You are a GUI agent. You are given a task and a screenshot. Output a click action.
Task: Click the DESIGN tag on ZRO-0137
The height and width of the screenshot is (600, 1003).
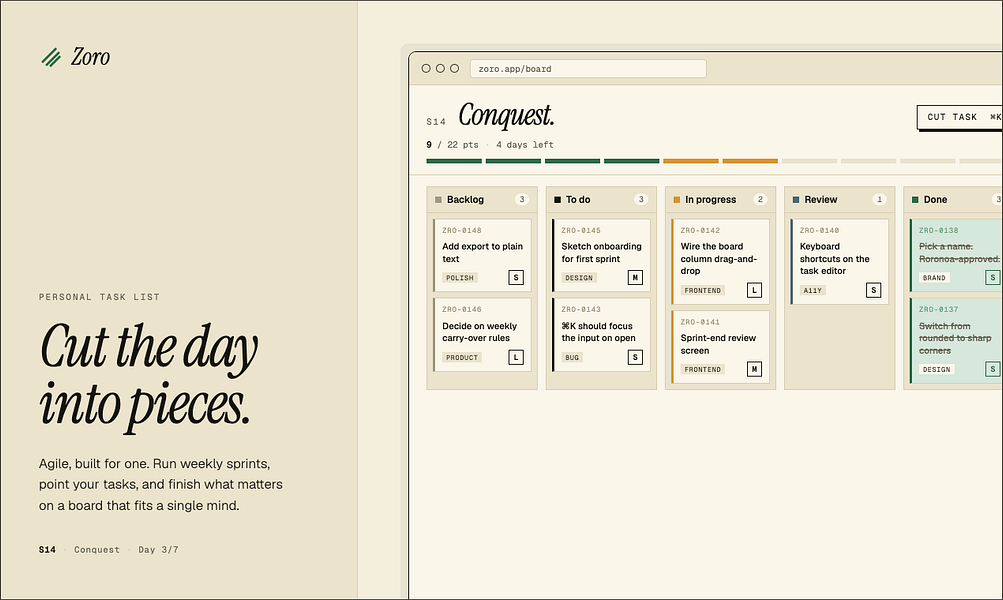(936, 370)
